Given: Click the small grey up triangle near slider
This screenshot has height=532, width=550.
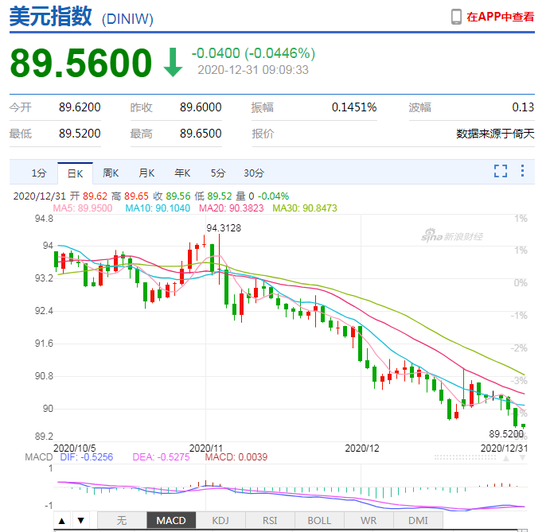Looking at the screenshot, I should click(506, 458).
